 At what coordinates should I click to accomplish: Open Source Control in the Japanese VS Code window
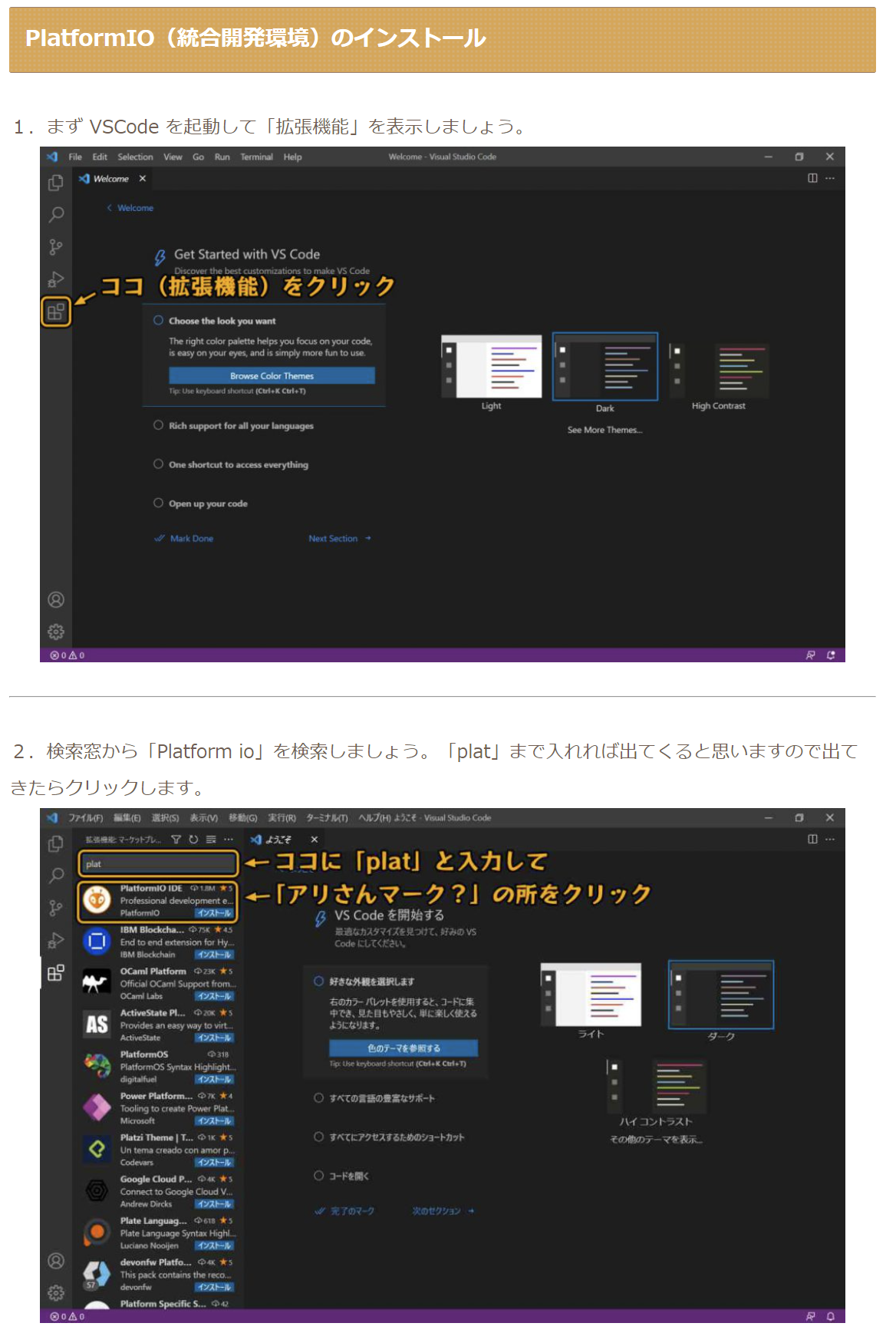click(56, 908)
